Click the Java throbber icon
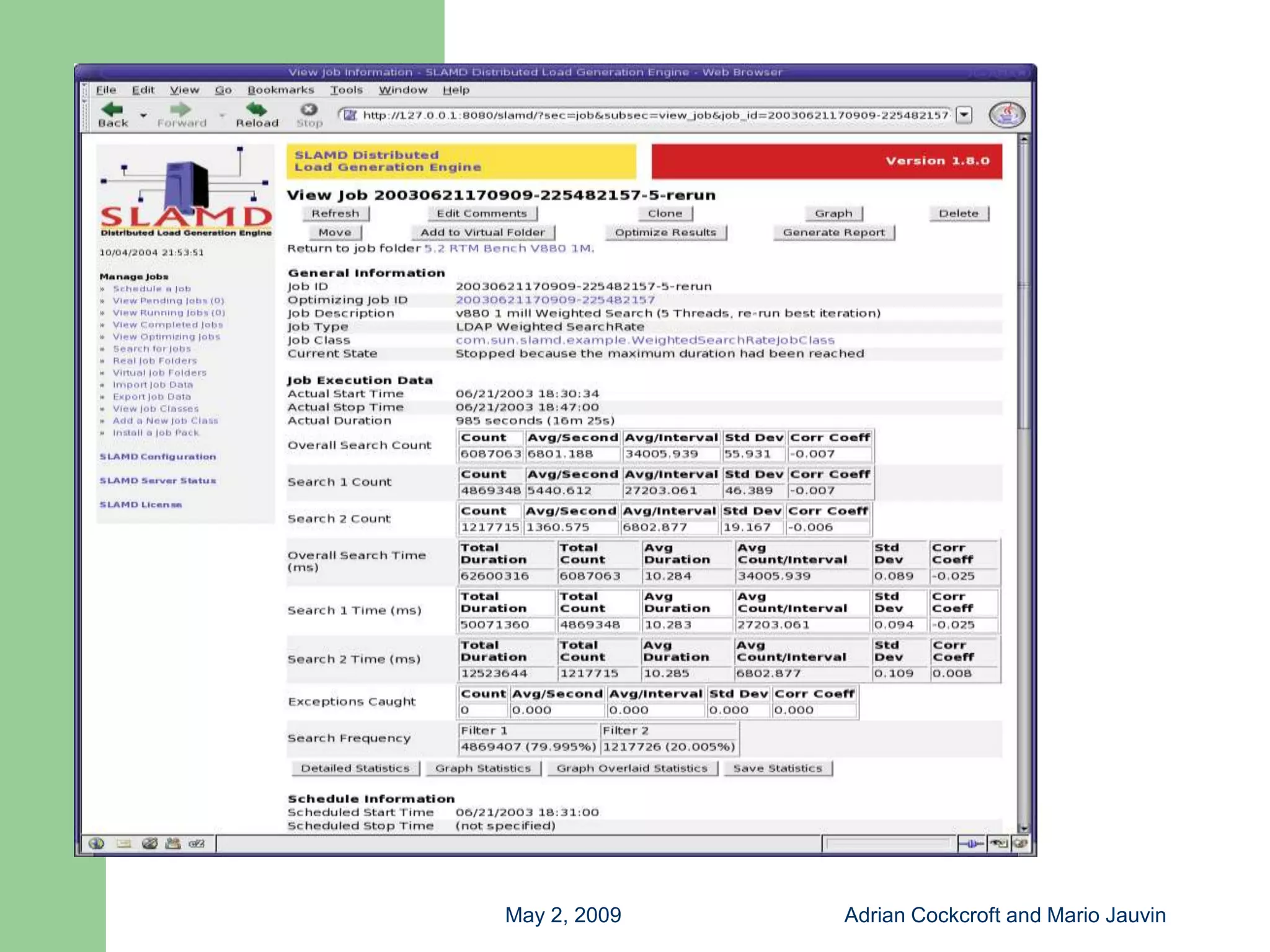Image resolution: width=1270 pixels, height=952 pixels. tap(1006, 115)
